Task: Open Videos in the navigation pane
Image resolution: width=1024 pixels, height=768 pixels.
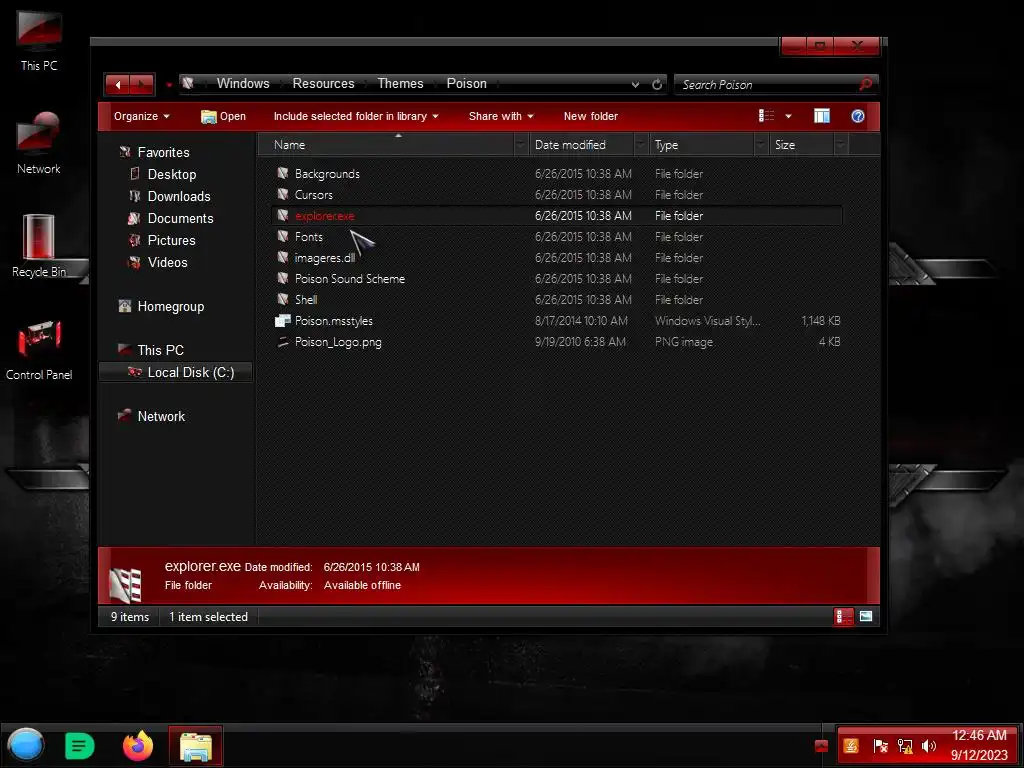Action: tap(167, 263)
